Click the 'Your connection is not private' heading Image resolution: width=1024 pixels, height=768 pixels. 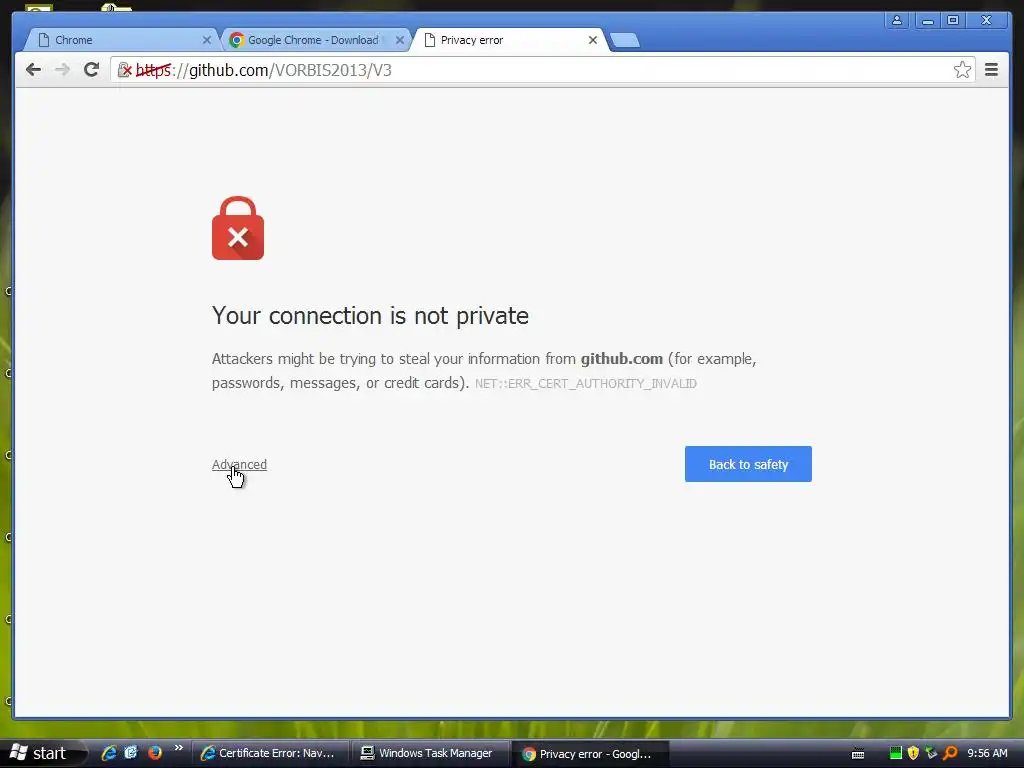pos(370,315)
